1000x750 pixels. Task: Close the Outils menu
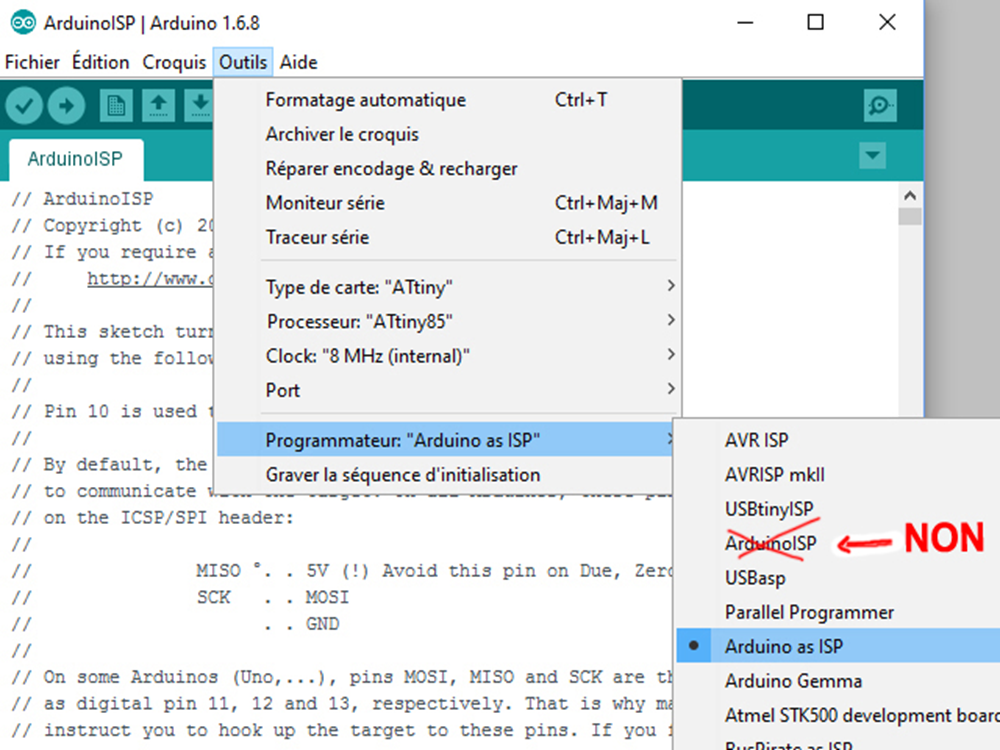click(x=243, y=62)
